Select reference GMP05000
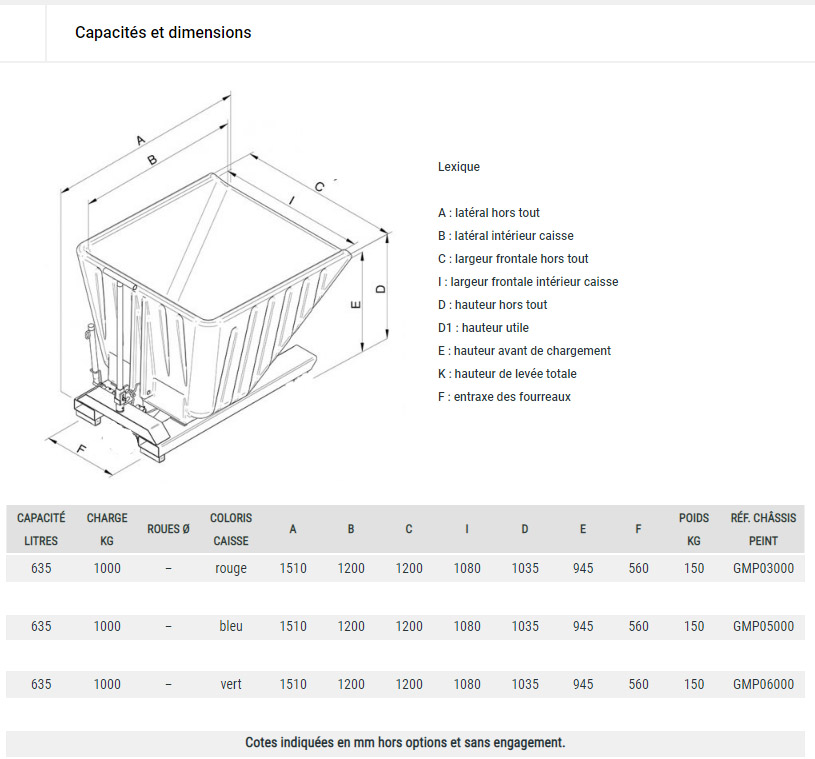815x759 pixels. coord(763,626)
